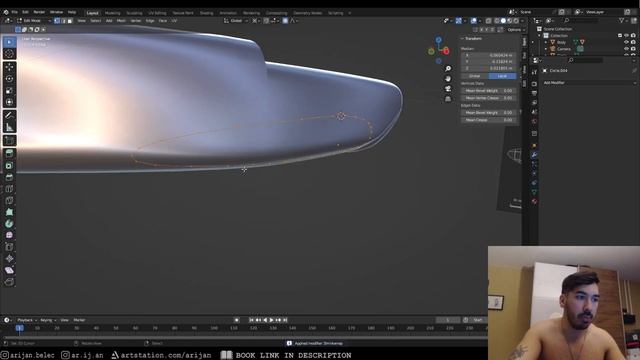
Task: Toggle perspective/orthographic grid icon
Action: point(448,99)
